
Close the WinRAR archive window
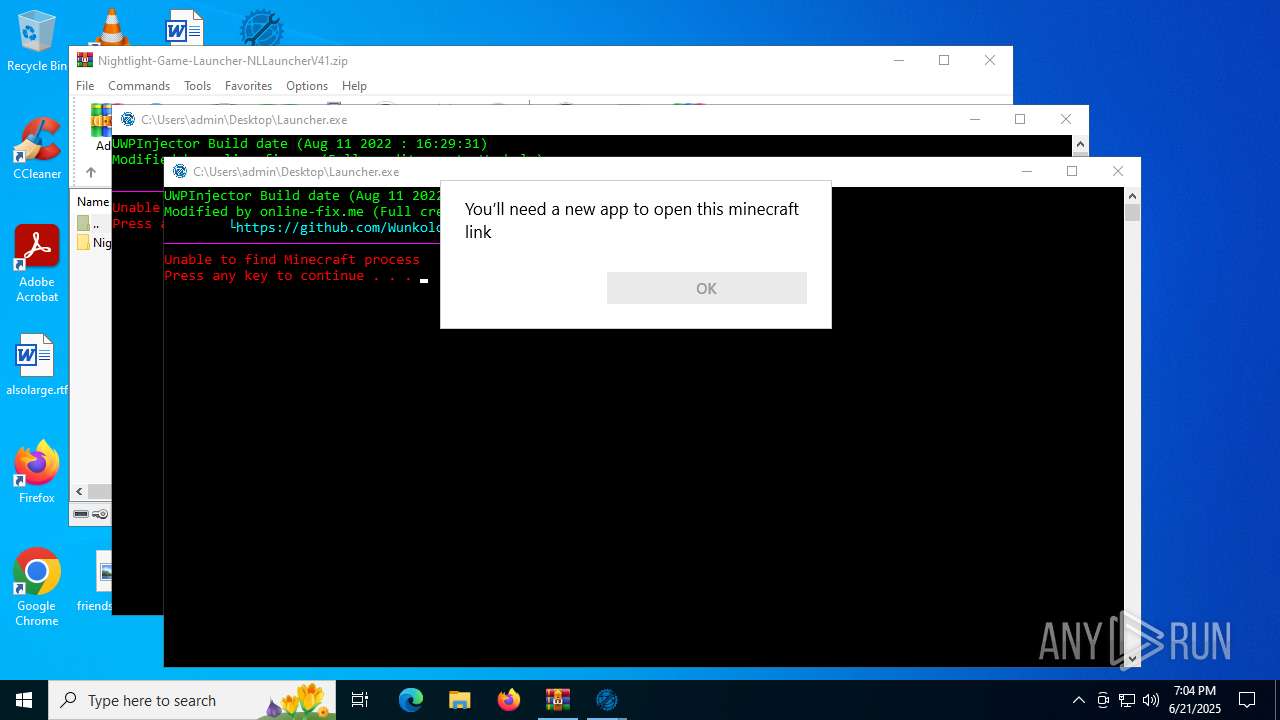pyautogui.click(x=990, y=60)
